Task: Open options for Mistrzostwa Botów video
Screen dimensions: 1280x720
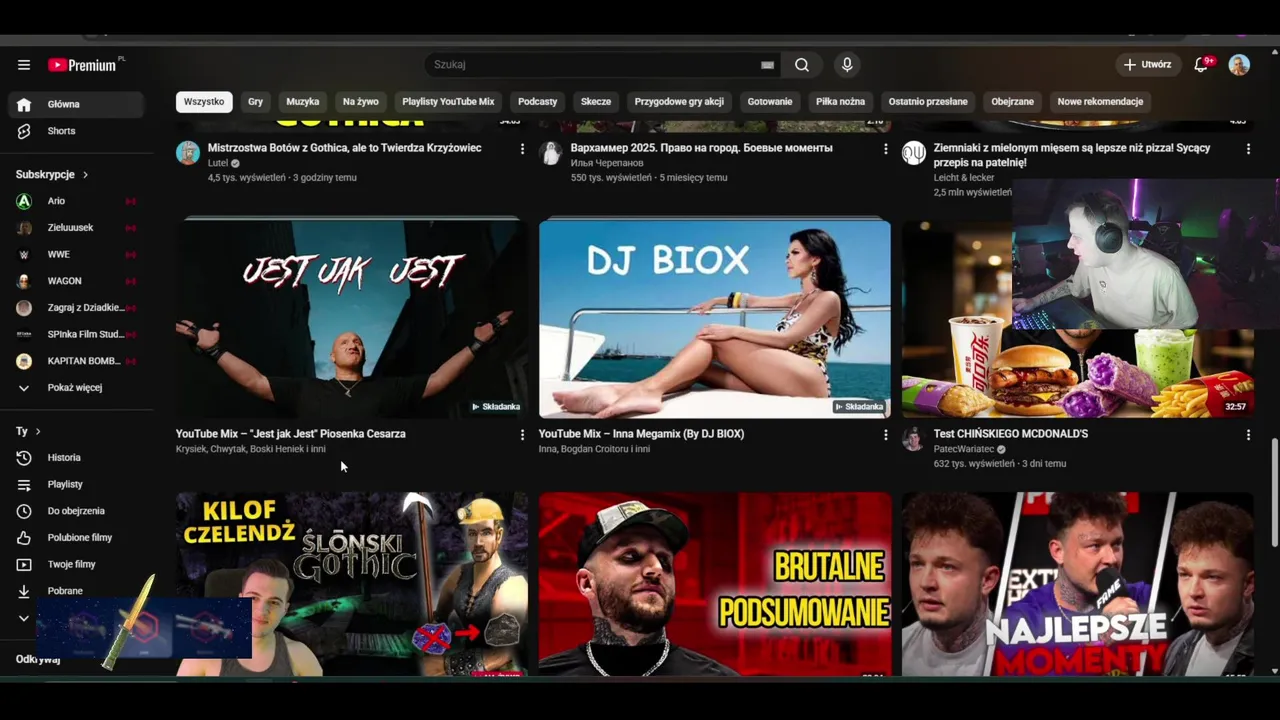Action: (x=522, y=149)
